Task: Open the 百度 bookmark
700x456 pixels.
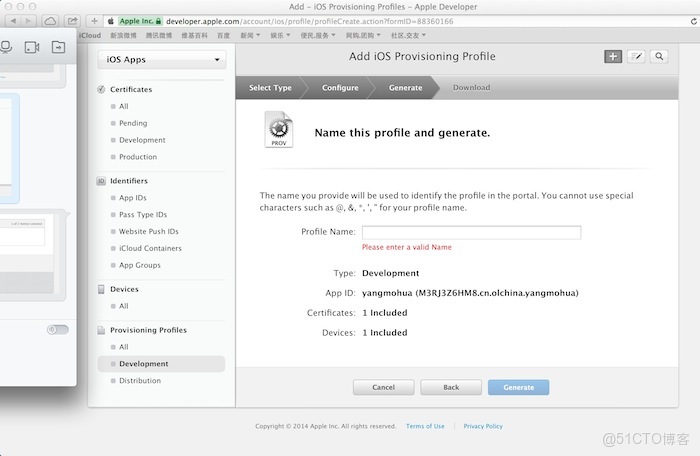Action: pos(223,35)
